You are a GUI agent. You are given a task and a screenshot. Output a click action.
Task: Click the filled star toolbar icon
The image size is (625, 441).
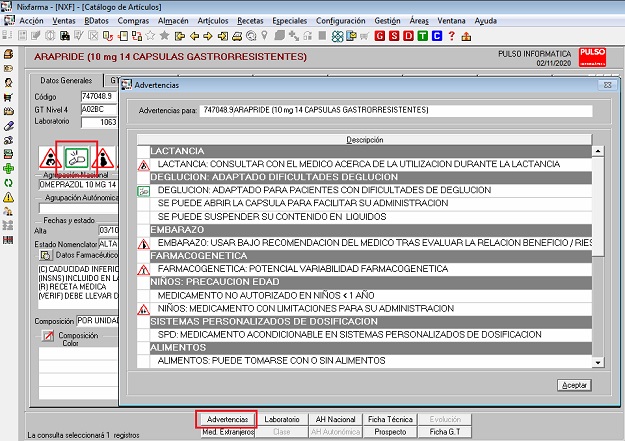164,36
